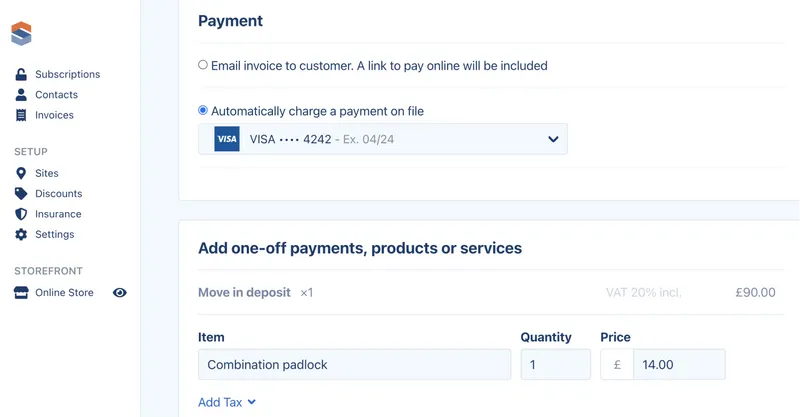Click the Invoices receipt icon
The width and height of the screenshot is (800, 417).
pos(21,115)
